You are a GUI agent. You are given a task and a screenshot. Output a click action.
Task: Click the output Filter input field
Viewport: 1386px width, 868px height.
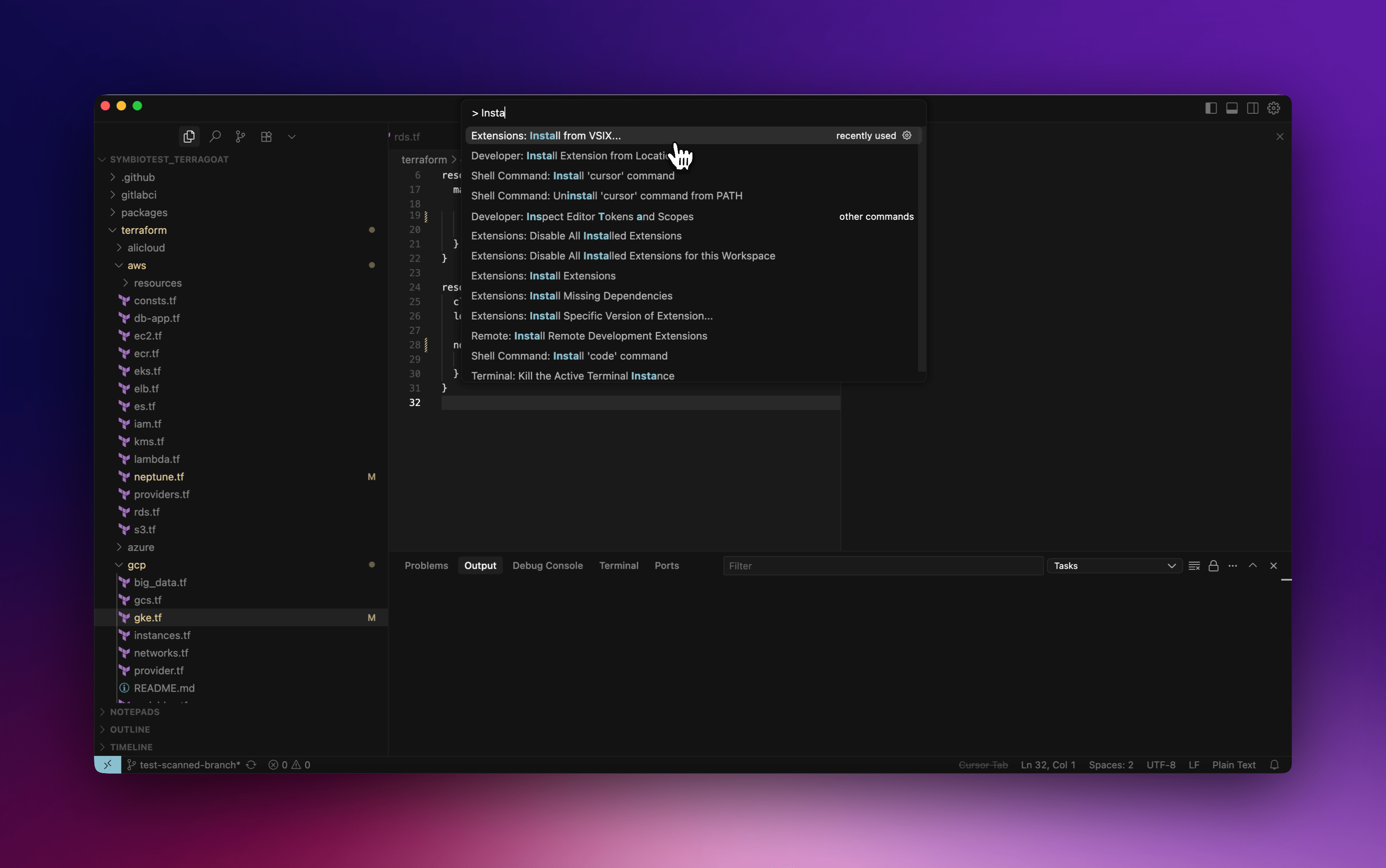pyautogui.click(x=883, y=566)
